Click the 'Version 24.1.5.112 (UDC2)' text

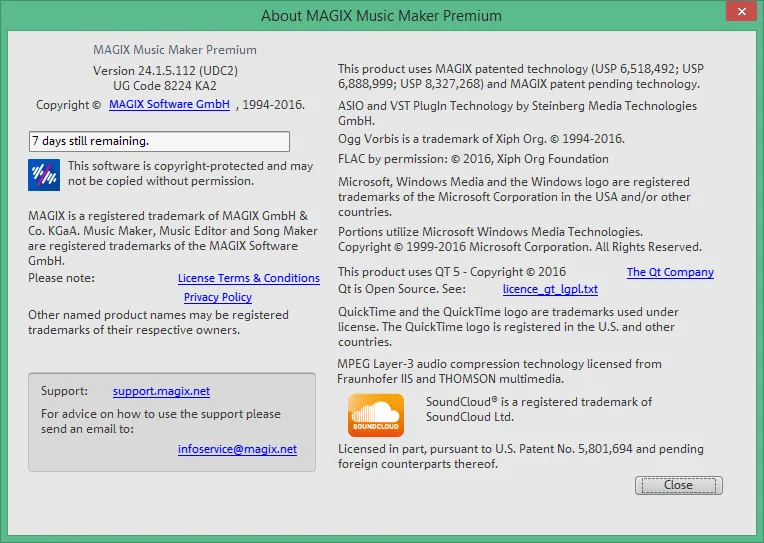pos(166,71)
